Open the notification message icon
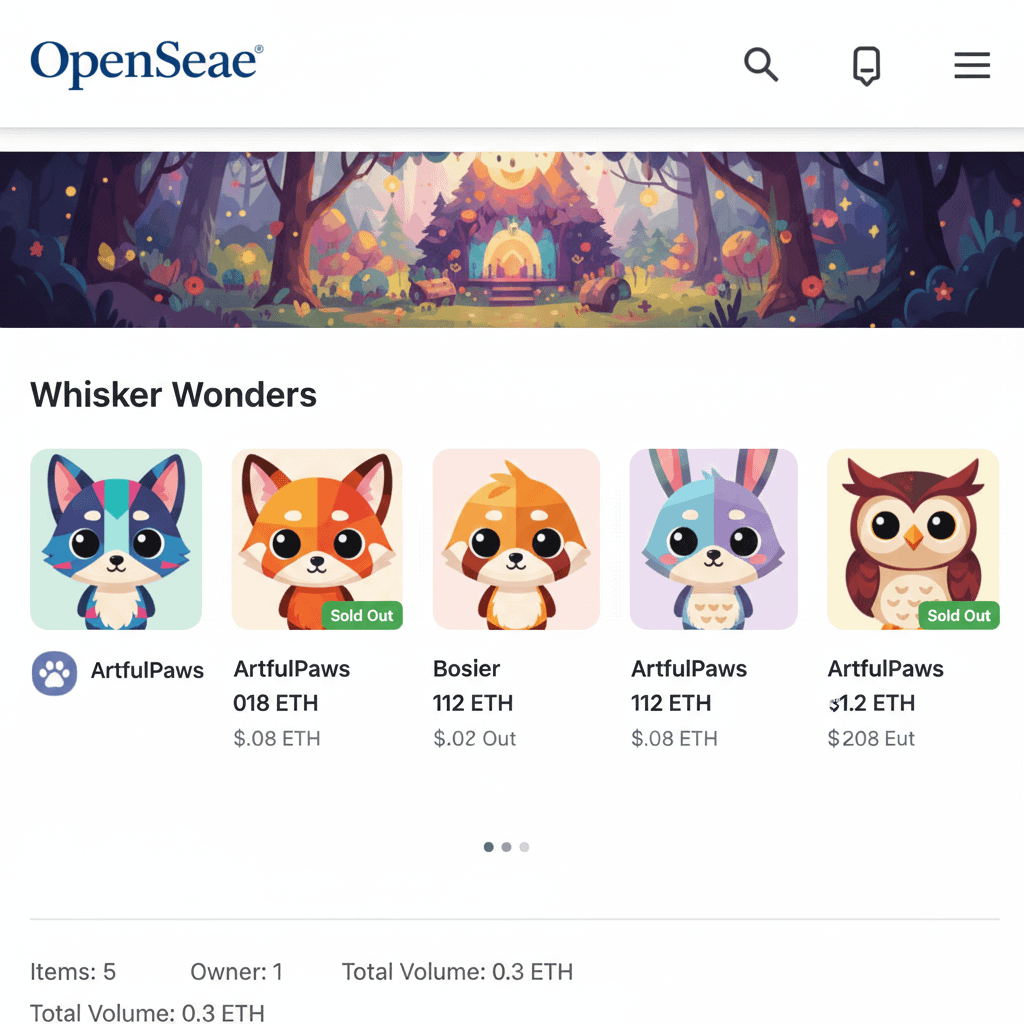This screenshot has height=1024, width=1024. click(867, 65)
